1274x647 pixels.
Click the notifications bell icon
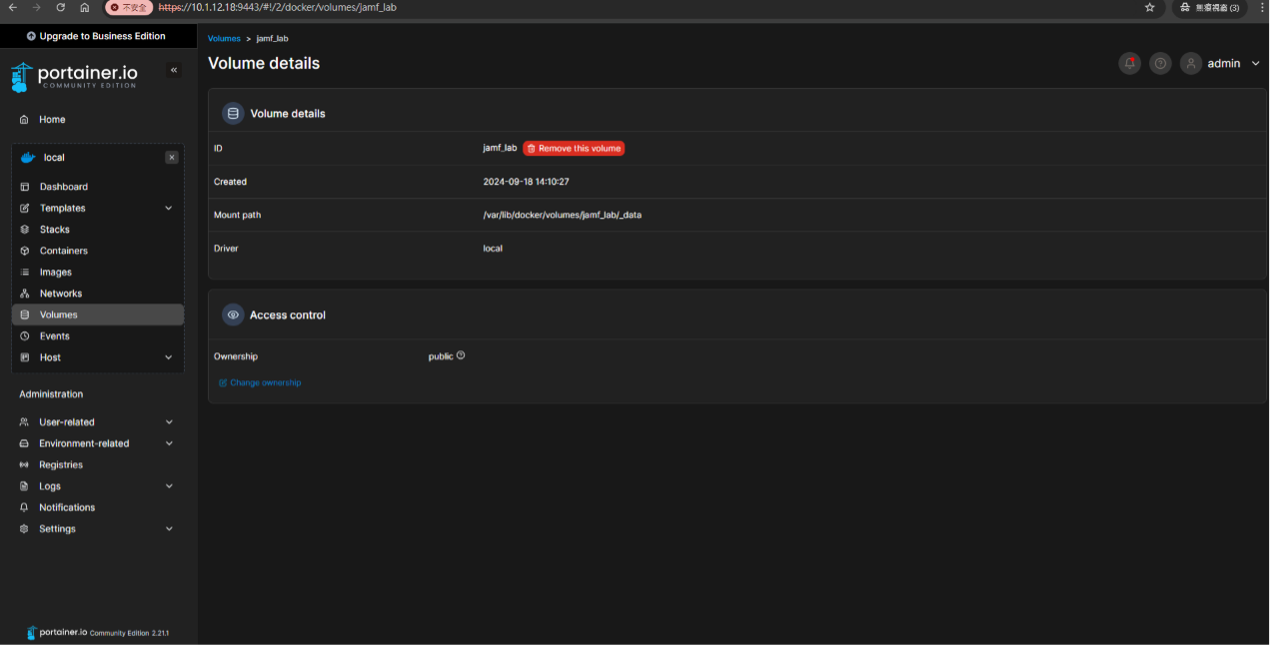coord(1129,63)
